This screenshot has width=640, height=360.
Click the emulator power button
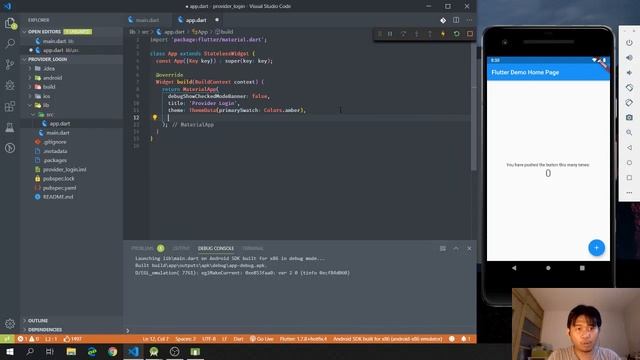coord(629,43)
